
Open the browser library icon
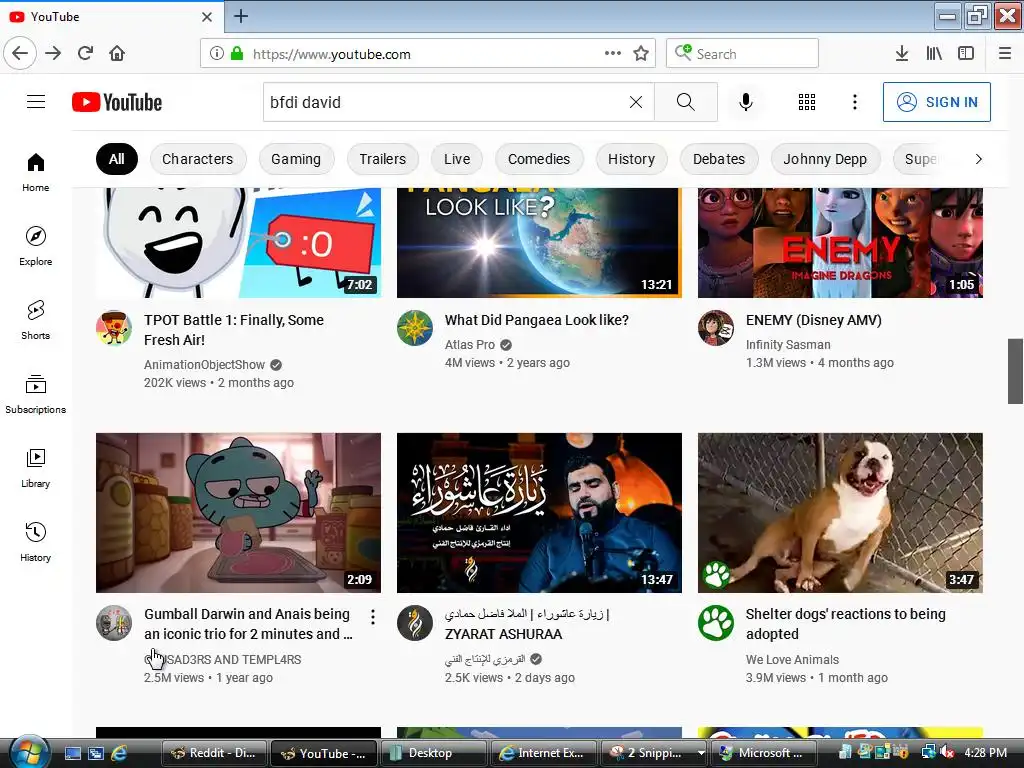pyautogui.click(x=934, y=54)
